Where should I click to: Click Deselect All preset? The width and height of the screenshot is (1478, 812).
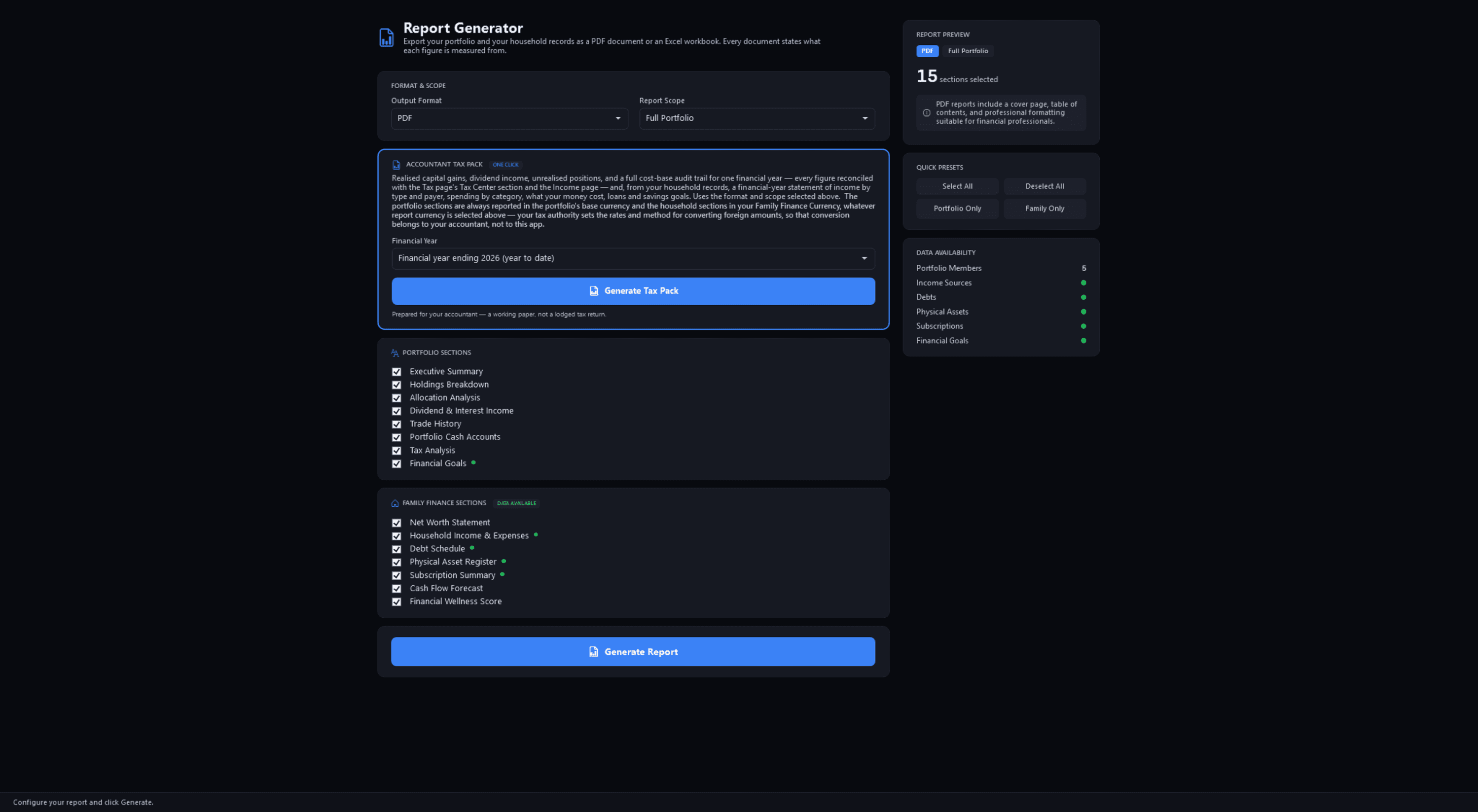pyautogui.click(x=1044, y=186)
